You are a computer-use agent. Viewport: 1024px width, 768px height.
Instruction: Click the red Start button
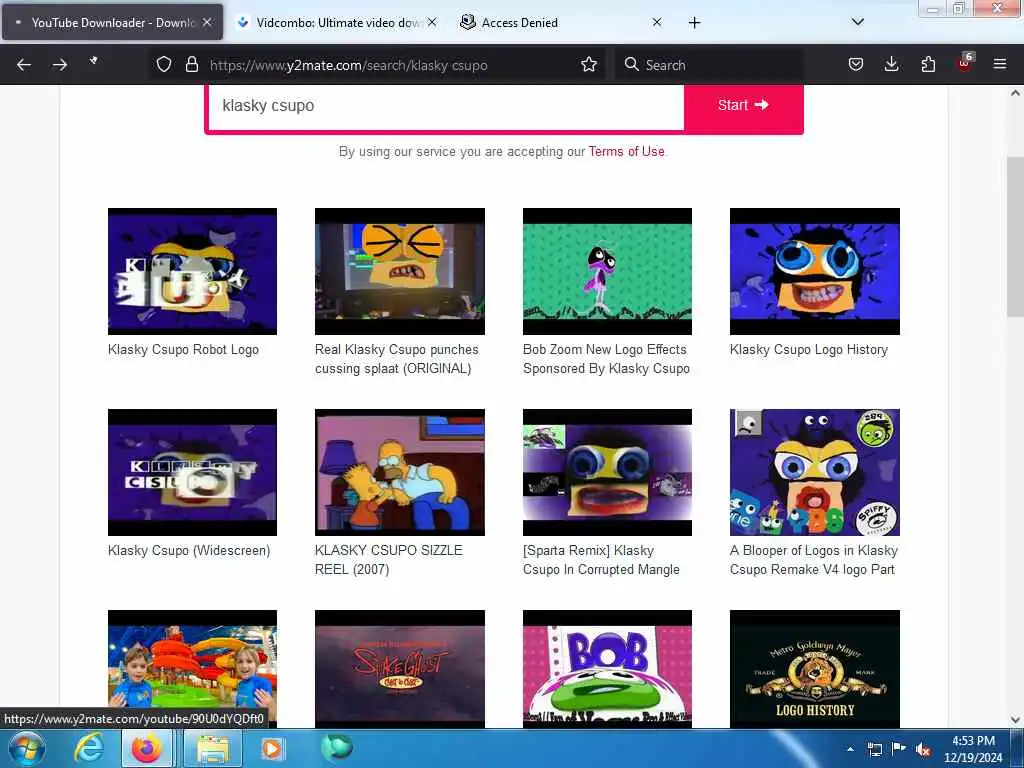coord(743,106)
